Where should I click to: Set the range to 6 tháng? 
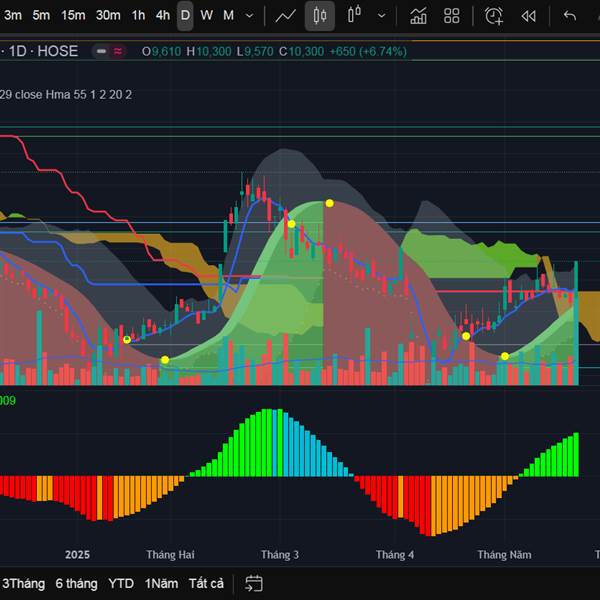tap(76, 584)
